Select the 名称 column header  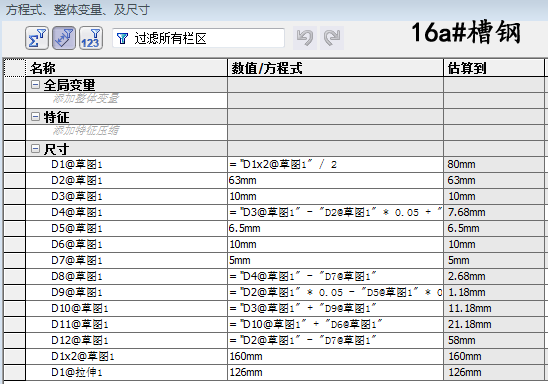tap(127, 68)
